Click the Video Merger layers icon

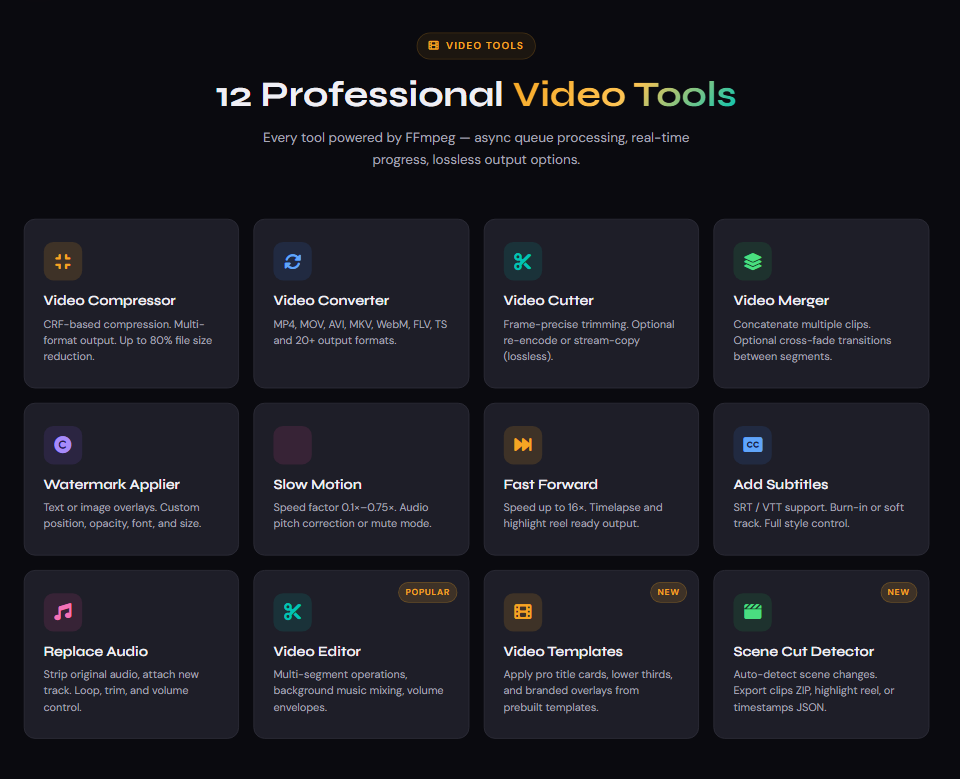pos(753,262)
